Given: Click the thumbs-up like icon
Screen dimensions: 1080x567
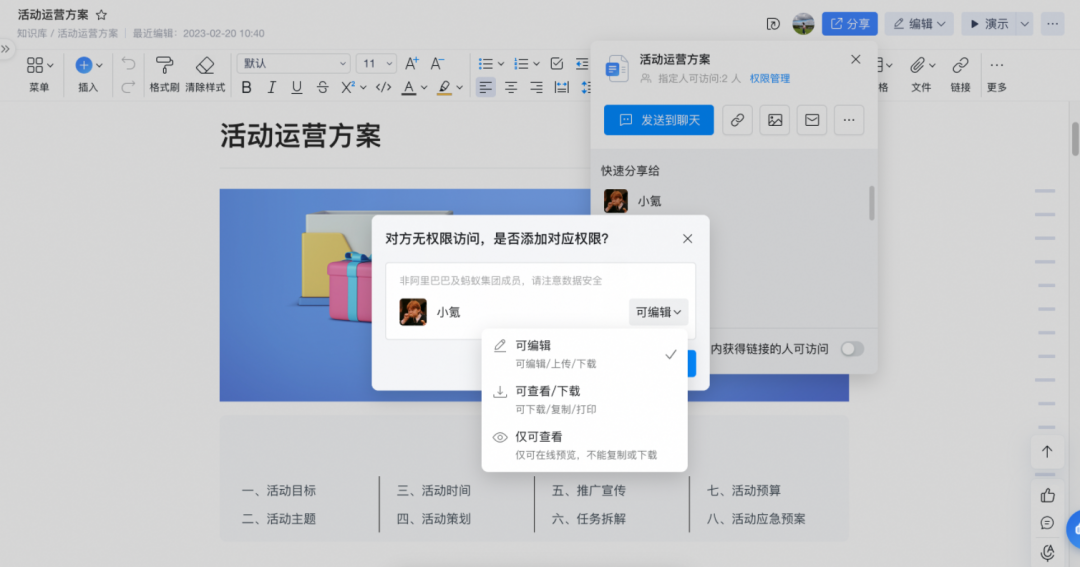Looking at the screenshot, I should point(1047,495).
